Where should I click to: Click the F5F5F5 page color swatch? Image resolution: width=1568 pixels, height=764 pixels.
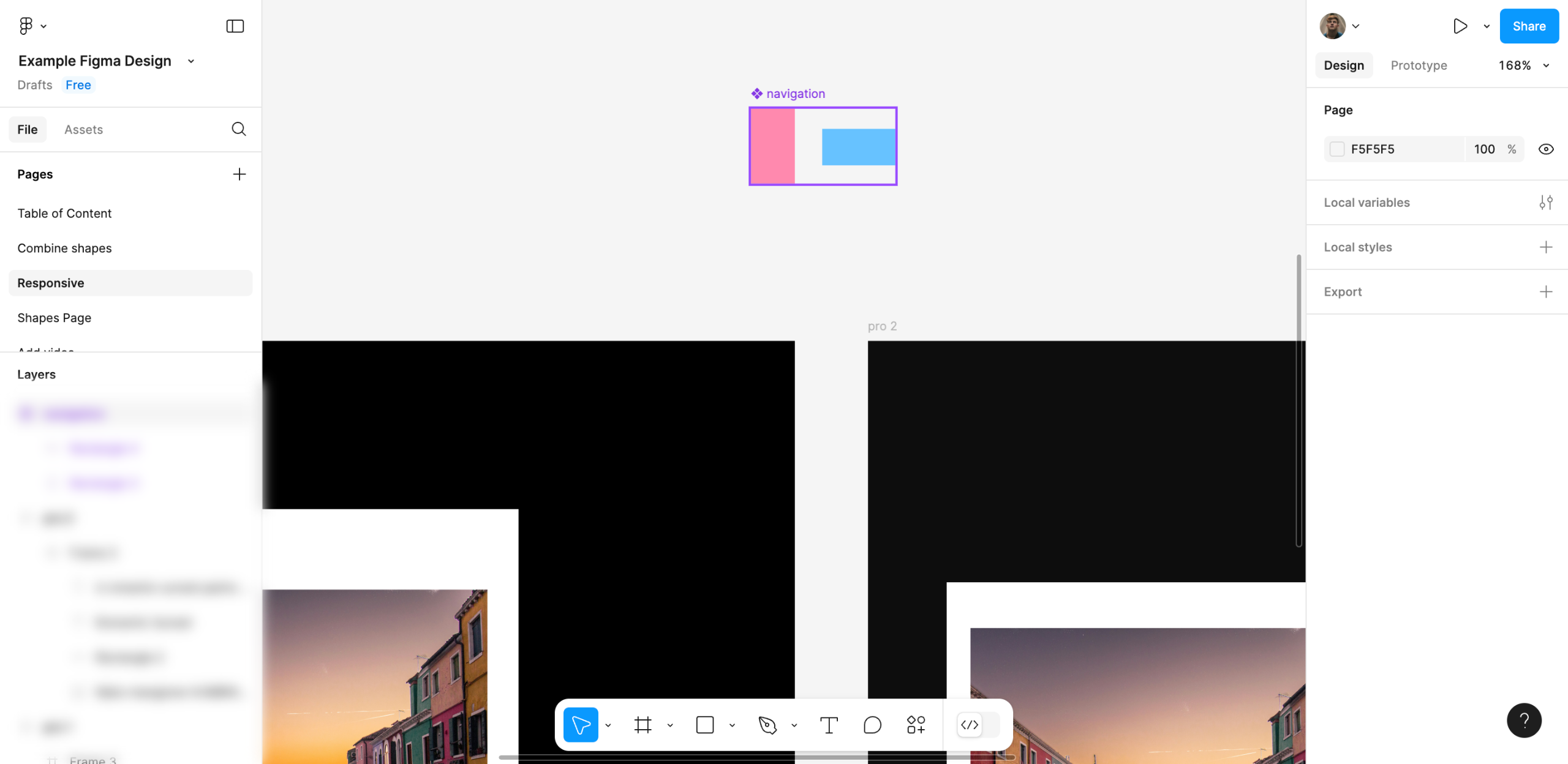(1337, 149)
